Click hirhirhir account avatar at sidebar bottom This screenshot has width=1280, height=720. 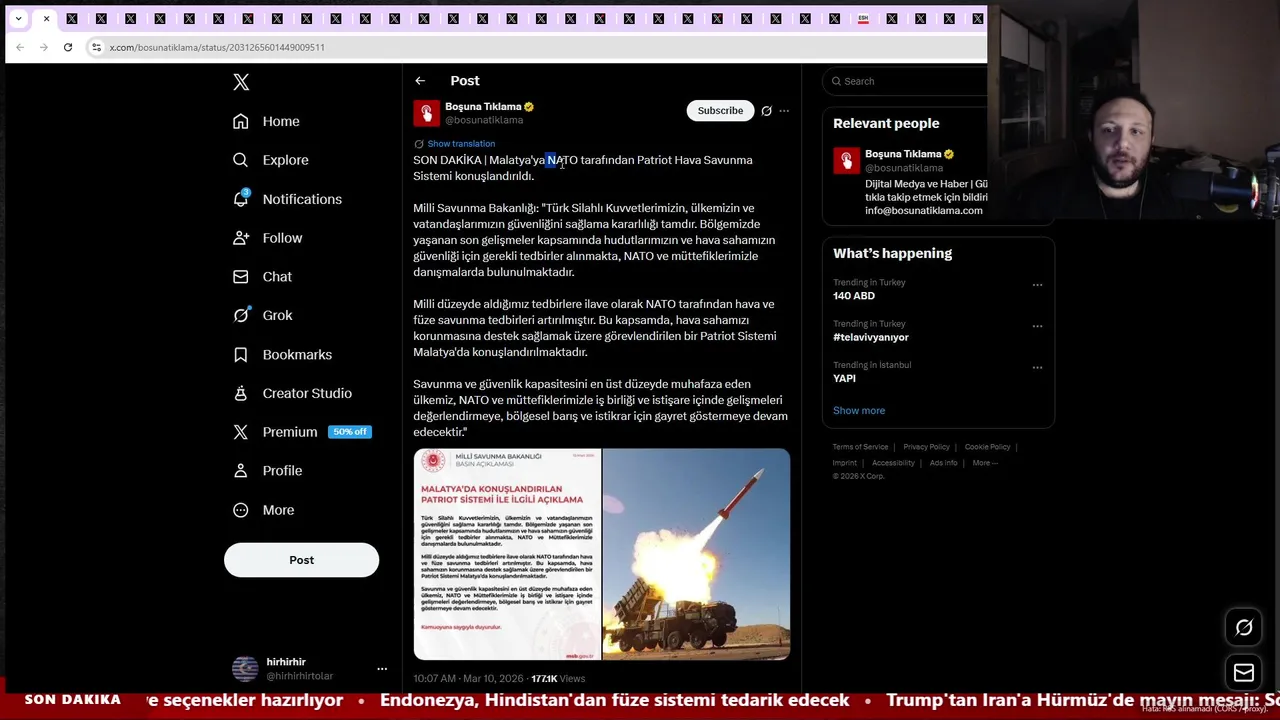pos(245,669)
